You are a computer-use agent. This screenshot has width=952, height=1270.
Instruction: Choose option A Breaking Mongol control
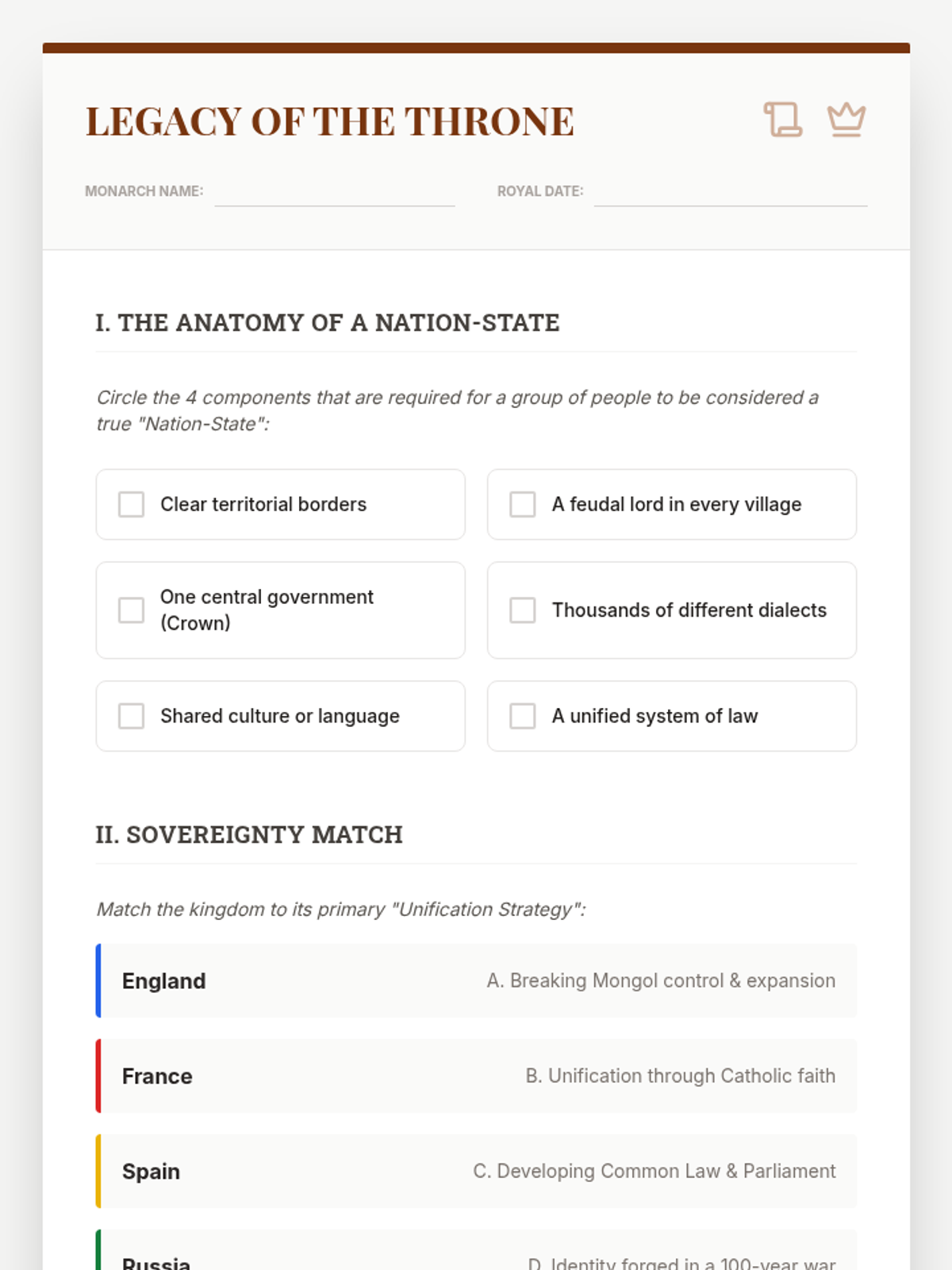point(661,981)
